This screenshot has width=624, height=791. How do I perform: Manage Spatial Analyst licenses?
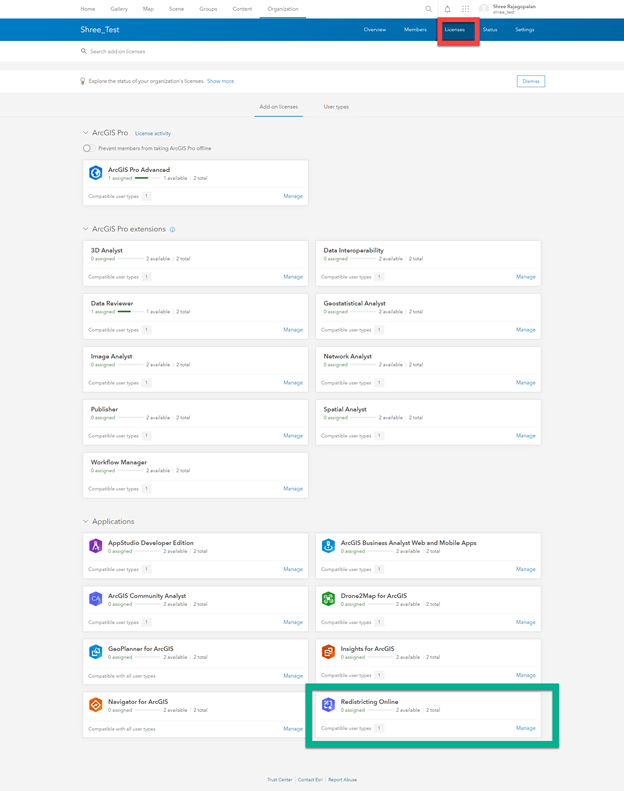(526, 436)
